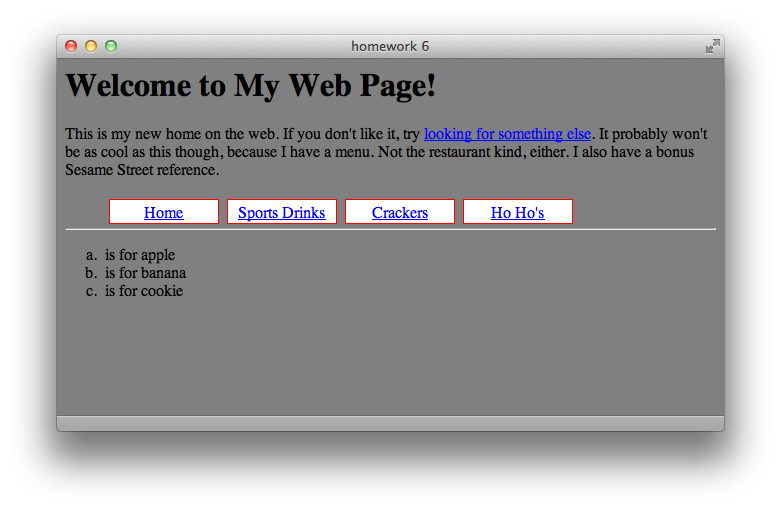Follow the 'looking for something else' link
Image resolution: width=781 pixels, height=510 pixels.
(507, 134)
